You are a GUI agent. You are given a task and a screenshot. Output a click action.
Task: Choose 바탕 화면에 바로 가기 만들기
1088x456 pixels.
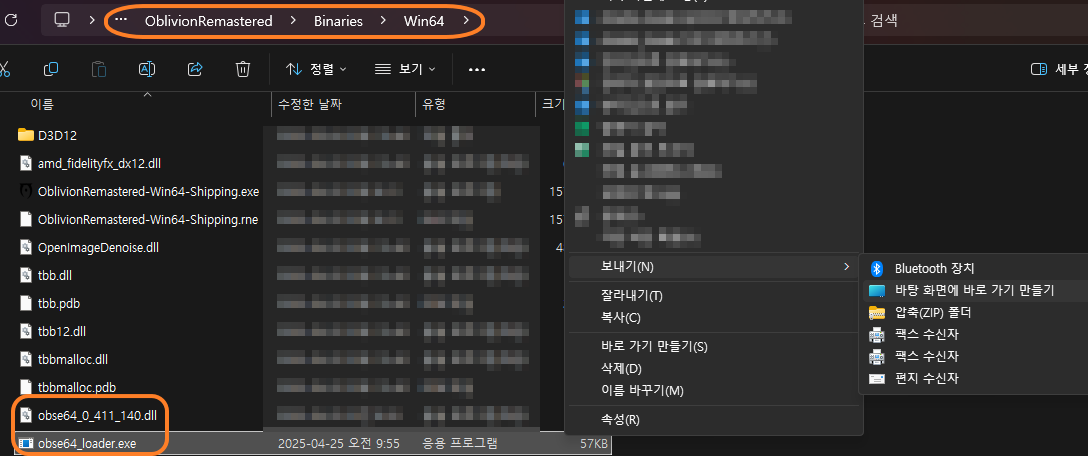pyautogui.click(x=975, y=291)
